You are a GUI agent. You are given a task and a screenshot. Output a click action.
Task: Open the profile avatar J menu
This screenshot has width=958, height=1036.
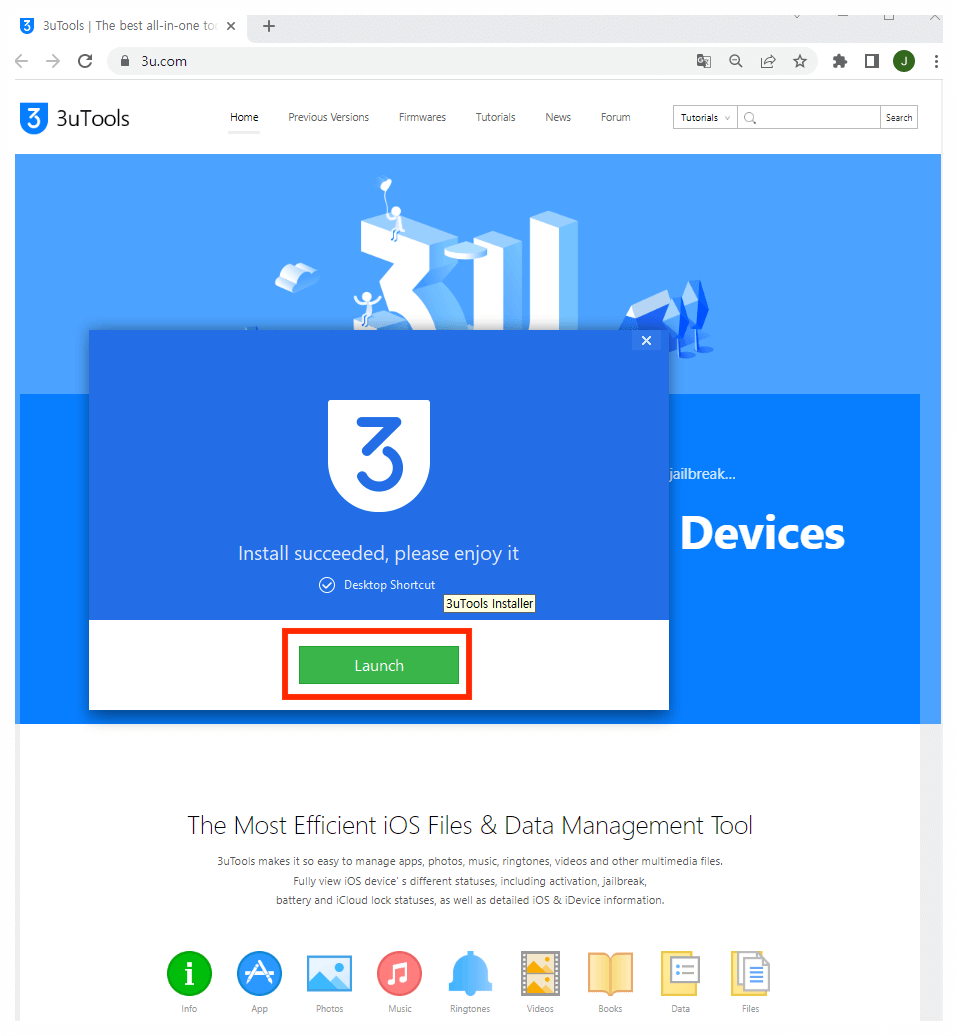904,61
